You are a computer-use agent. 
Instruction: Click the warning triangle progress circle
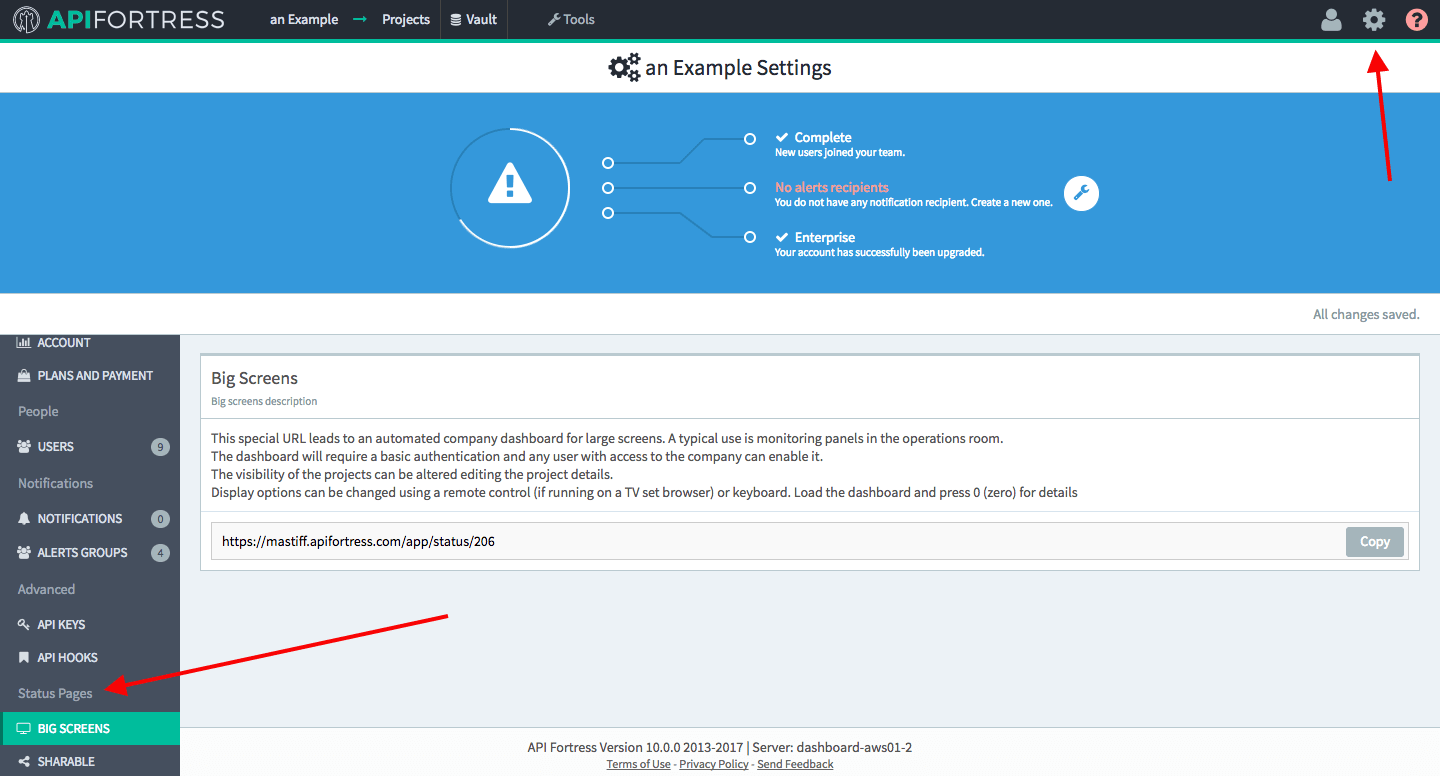[510, 187]
